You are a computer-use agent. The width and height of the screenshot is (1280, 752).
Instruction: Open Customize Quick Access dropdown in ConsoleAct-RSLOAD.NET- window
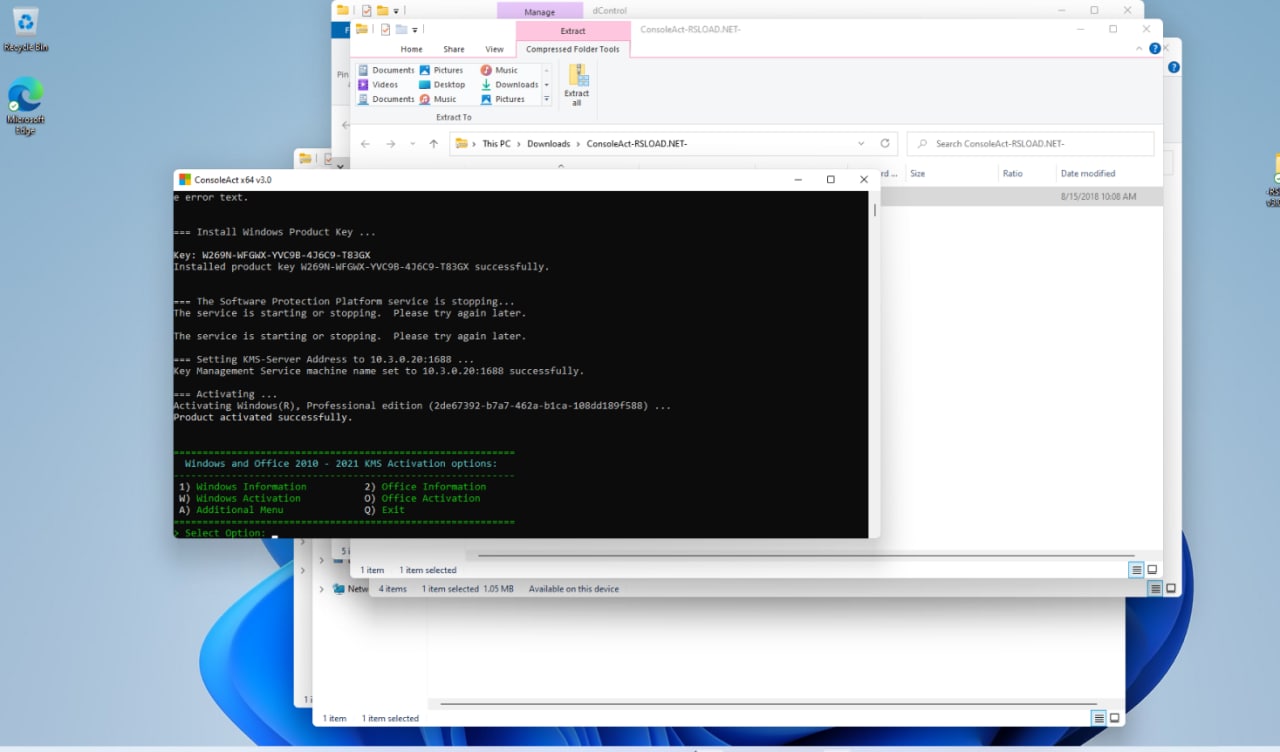[415, 29]
